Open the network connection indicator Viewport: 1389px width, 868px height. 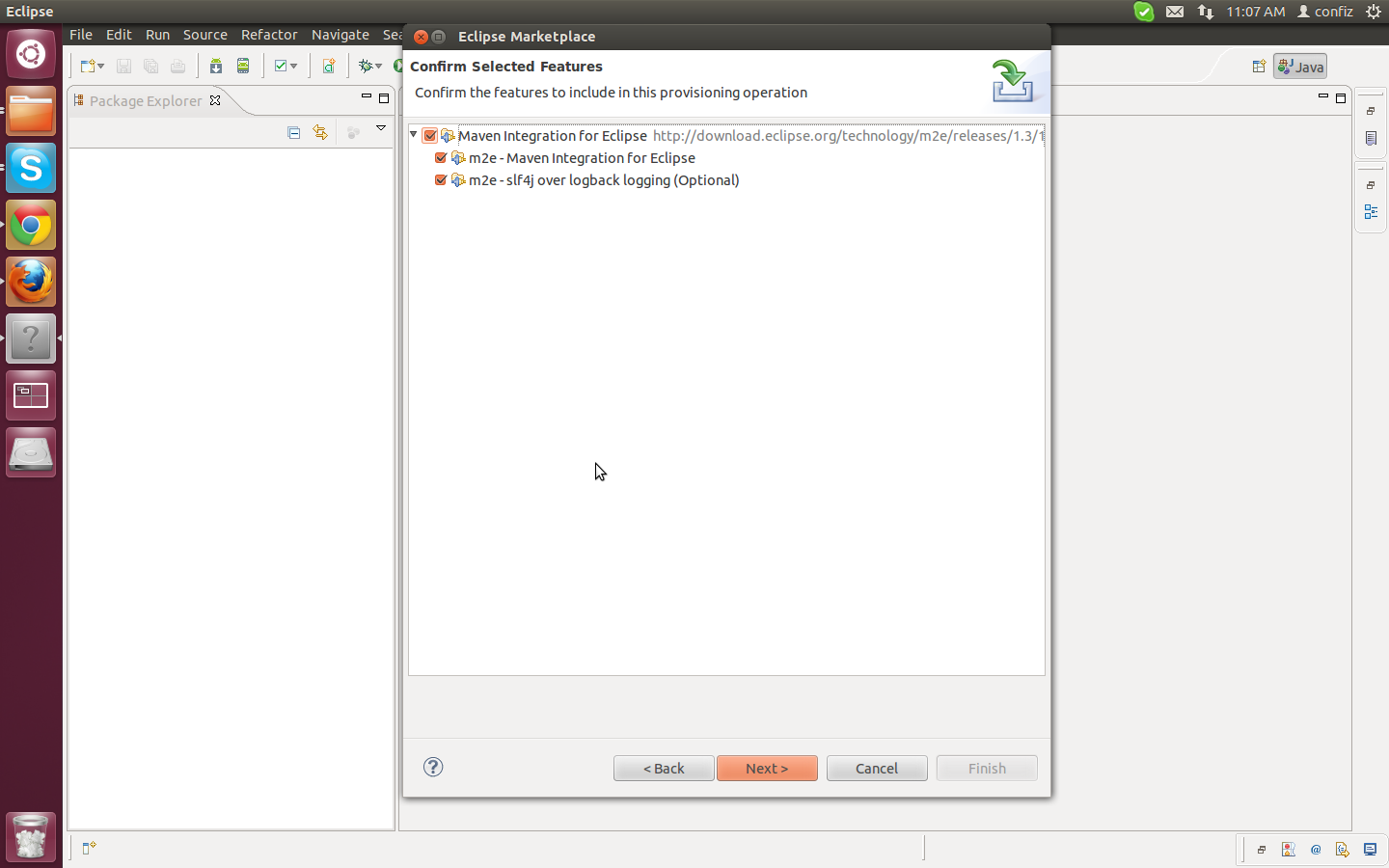point(1206,12)
